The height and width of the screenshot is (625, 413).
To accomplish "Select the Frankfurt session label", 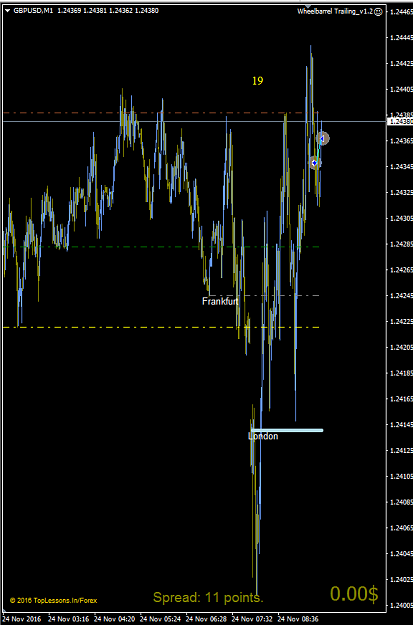I will pos(220,301).
